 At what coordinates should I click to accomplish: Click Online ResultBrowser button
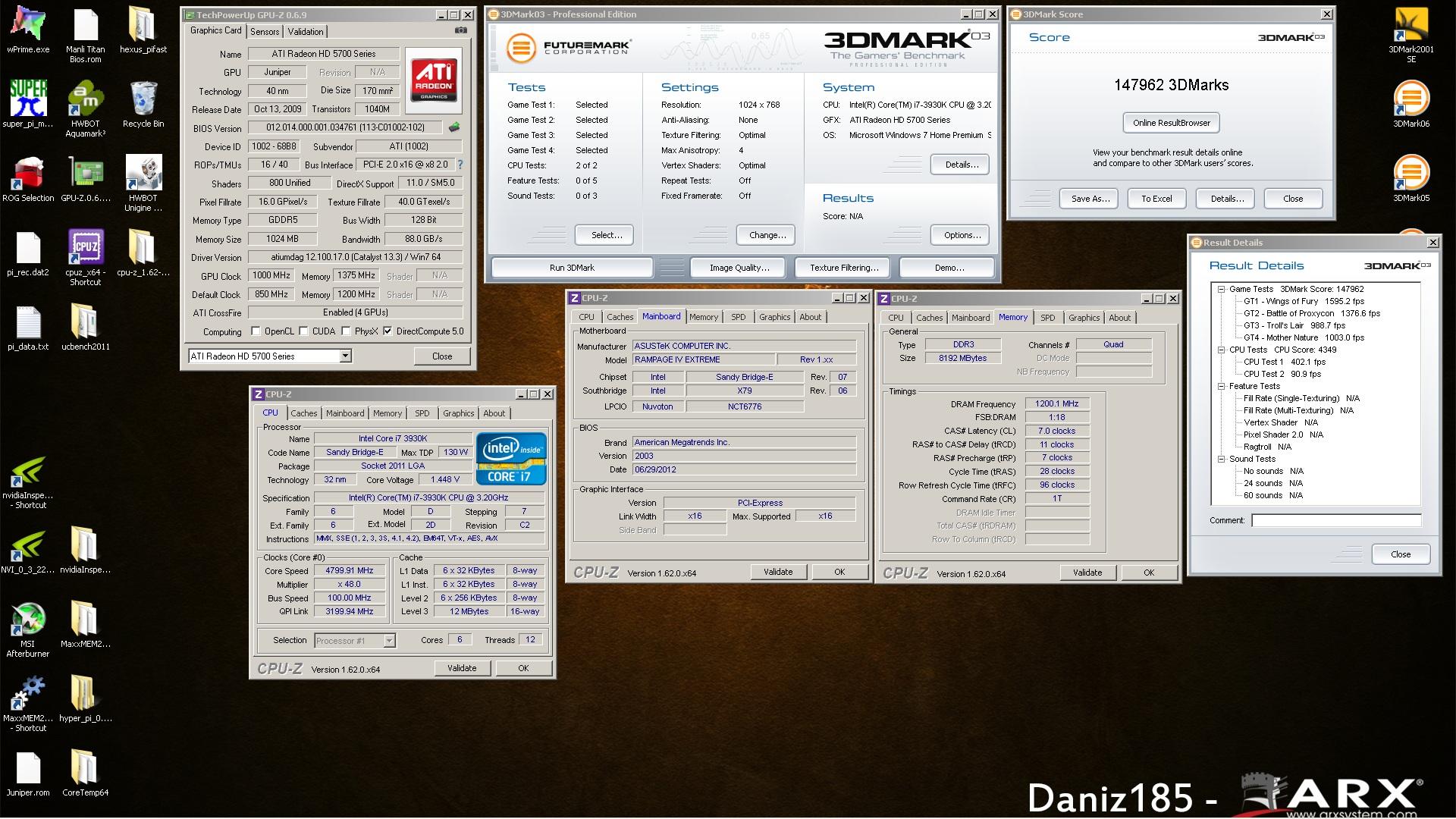pos(1171,123)
